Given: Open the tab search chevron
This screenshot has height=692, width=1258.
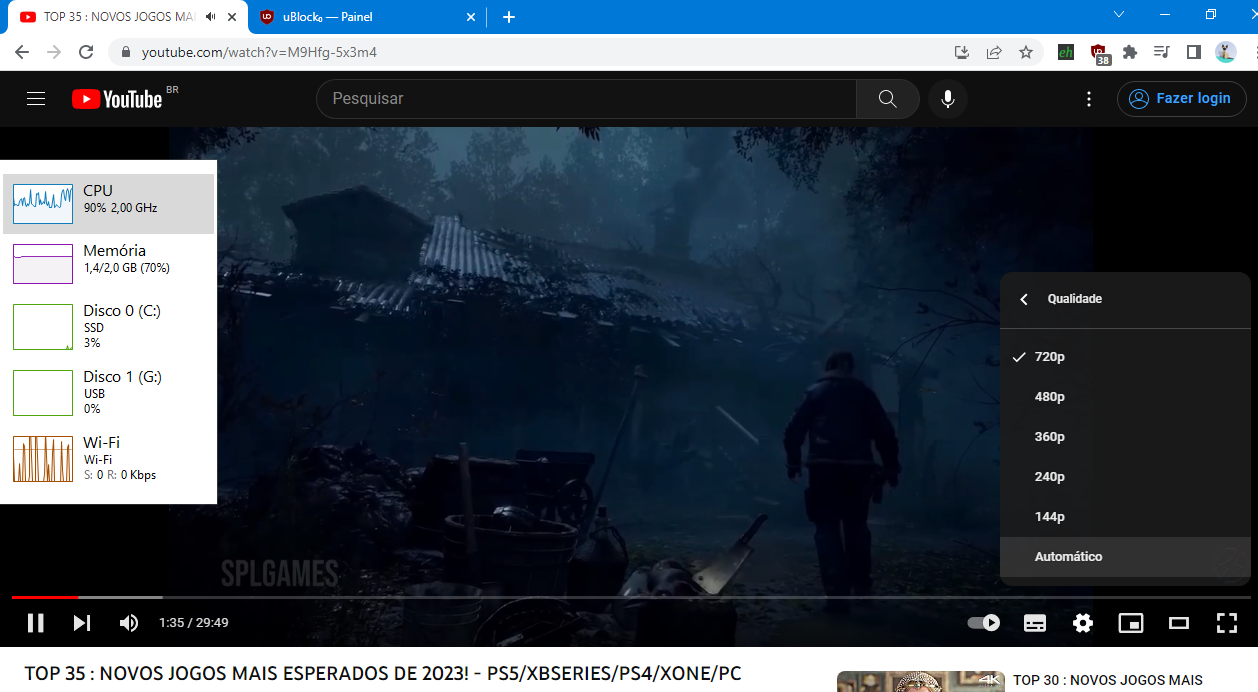Looking at the screenshot, I should 1119,14.
